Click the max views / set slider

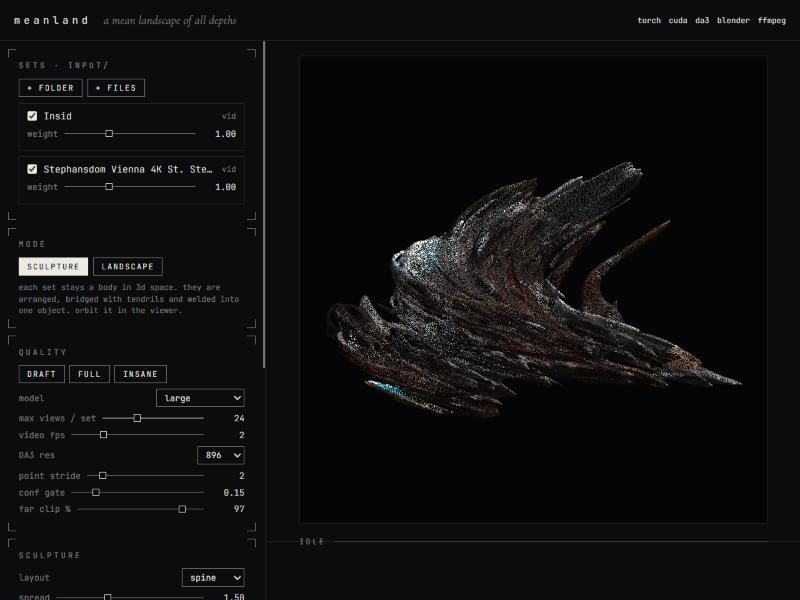click(153, 418)
